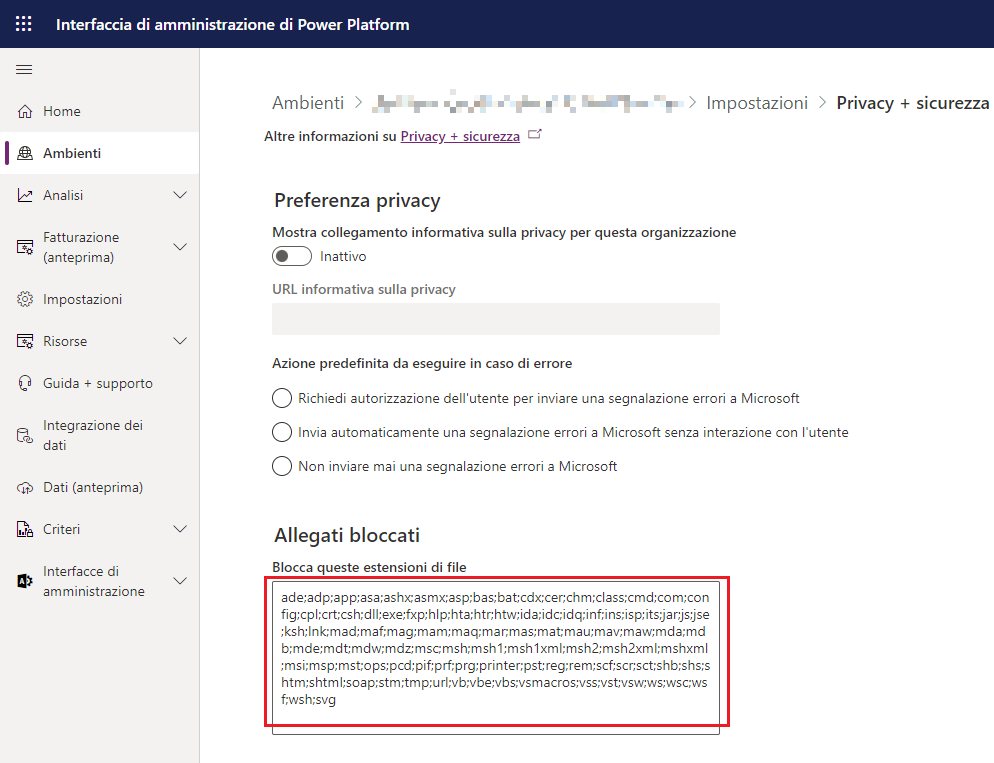Click the Interfacce di amministrazione icon

click(x=25, y=581)
